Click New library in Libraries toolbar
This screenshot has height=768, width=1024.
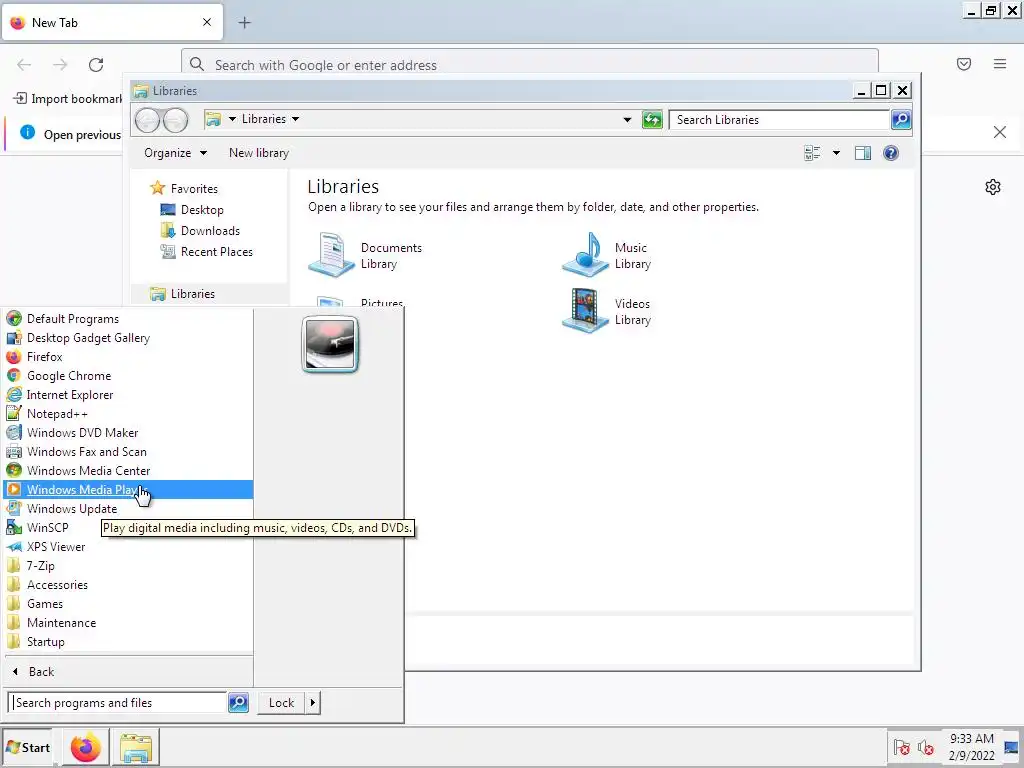tap(259, 153)
